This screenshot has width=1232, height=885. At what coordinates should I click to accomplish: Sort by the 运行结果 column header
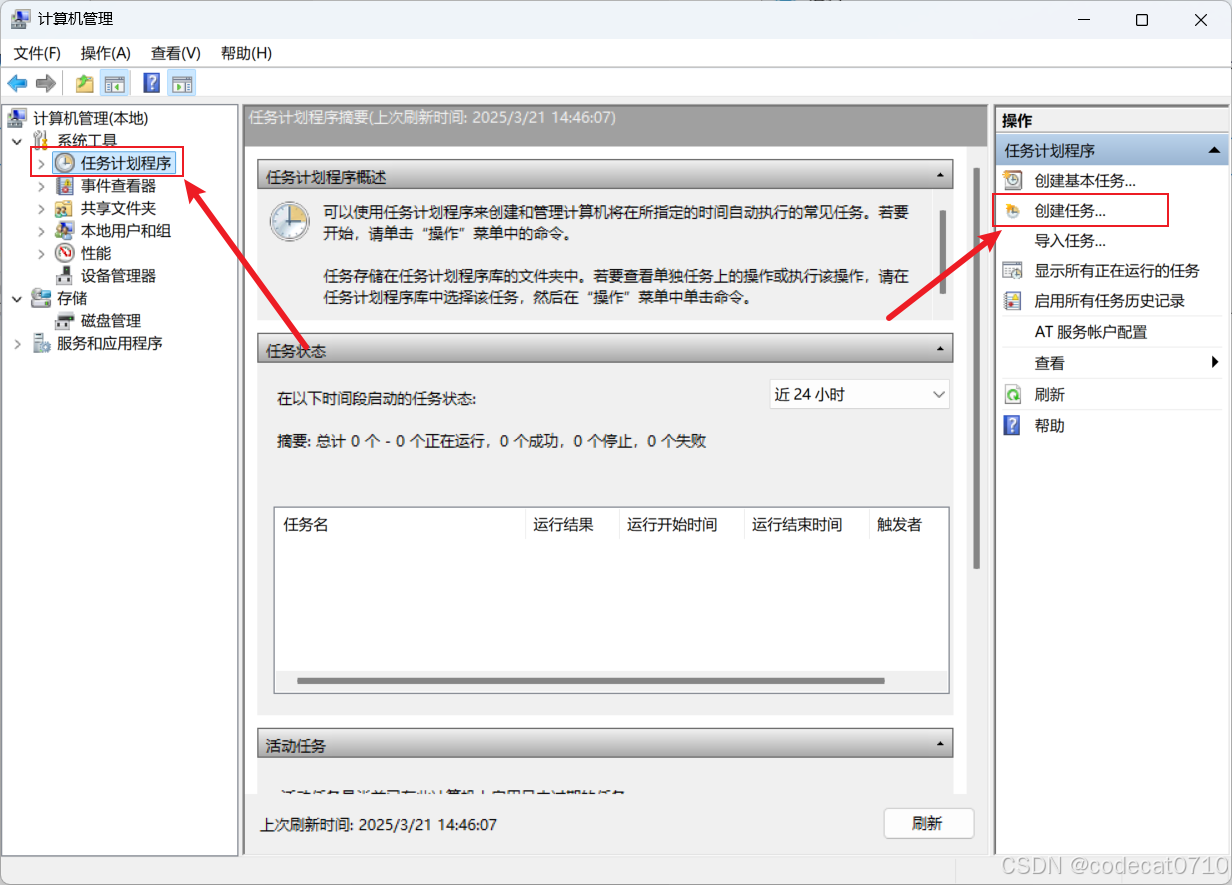[572, 524]
